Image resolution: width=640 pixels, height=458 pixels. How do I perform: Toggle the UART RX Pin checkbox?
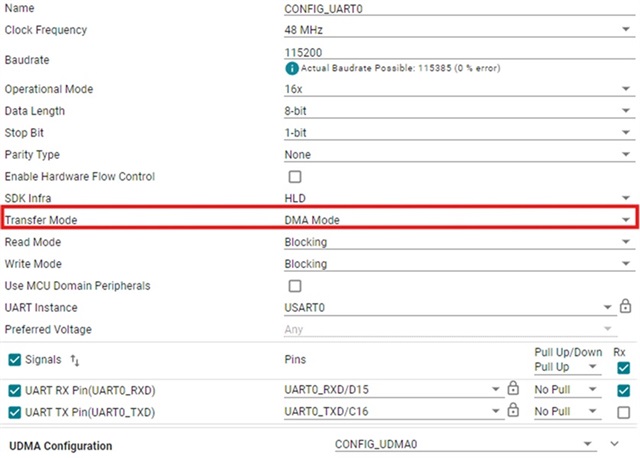pyautogui.click(x=15, y=391)
